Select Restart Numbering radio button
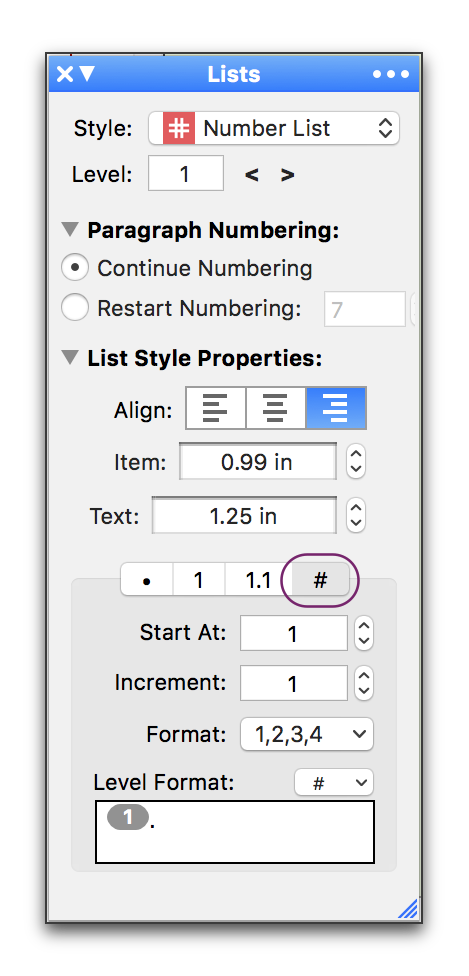Viewport: 469px width, 976px height. [x=75, y=308]
